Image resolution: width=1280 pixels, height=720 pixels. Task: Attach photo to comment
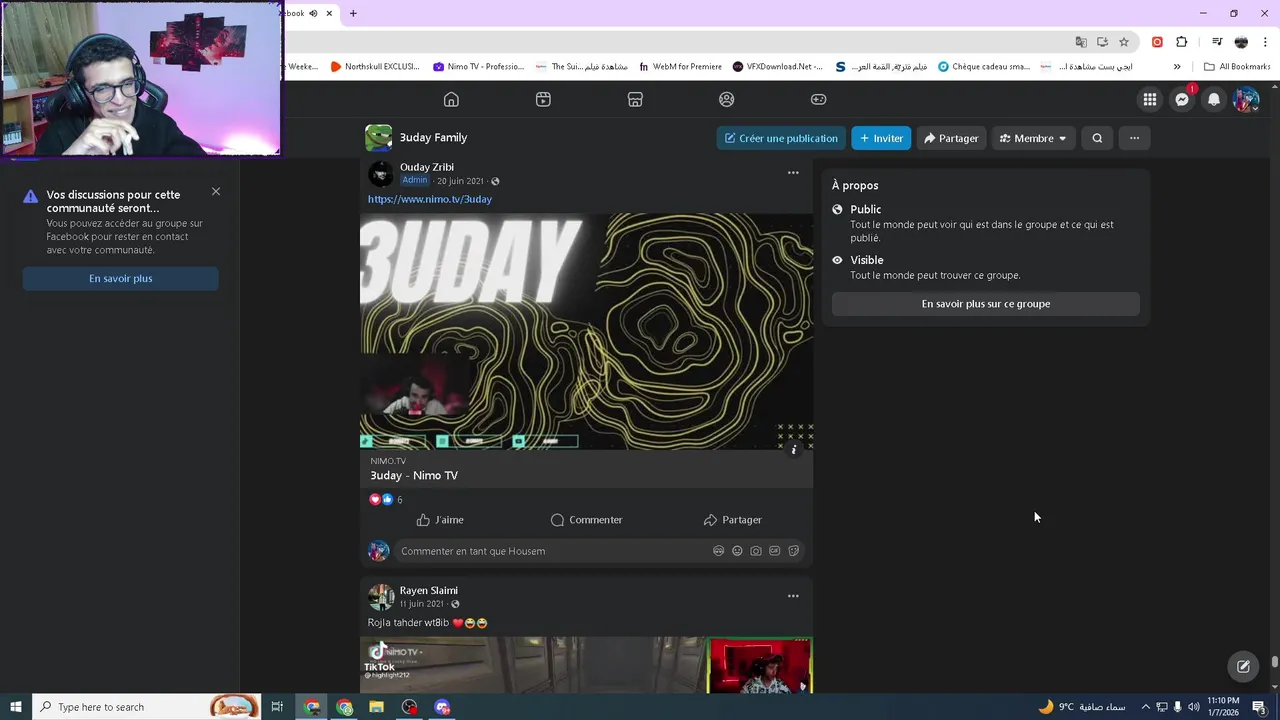pos(756,551)
